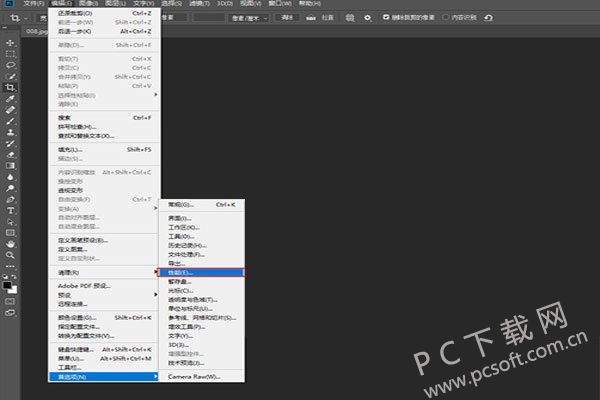Open the File (文件) menu
Image resolution: width=600 pixels, height=400 pixels.
click(34, 3)
